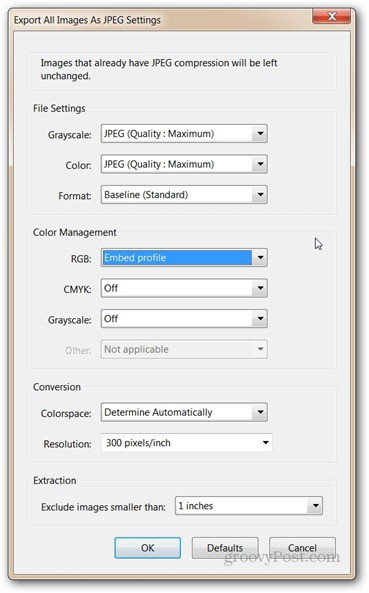Confirm settings with the OK button
The width and height of the screenshot is (369, 593).
pyautogui.click(x=147, y=548)
